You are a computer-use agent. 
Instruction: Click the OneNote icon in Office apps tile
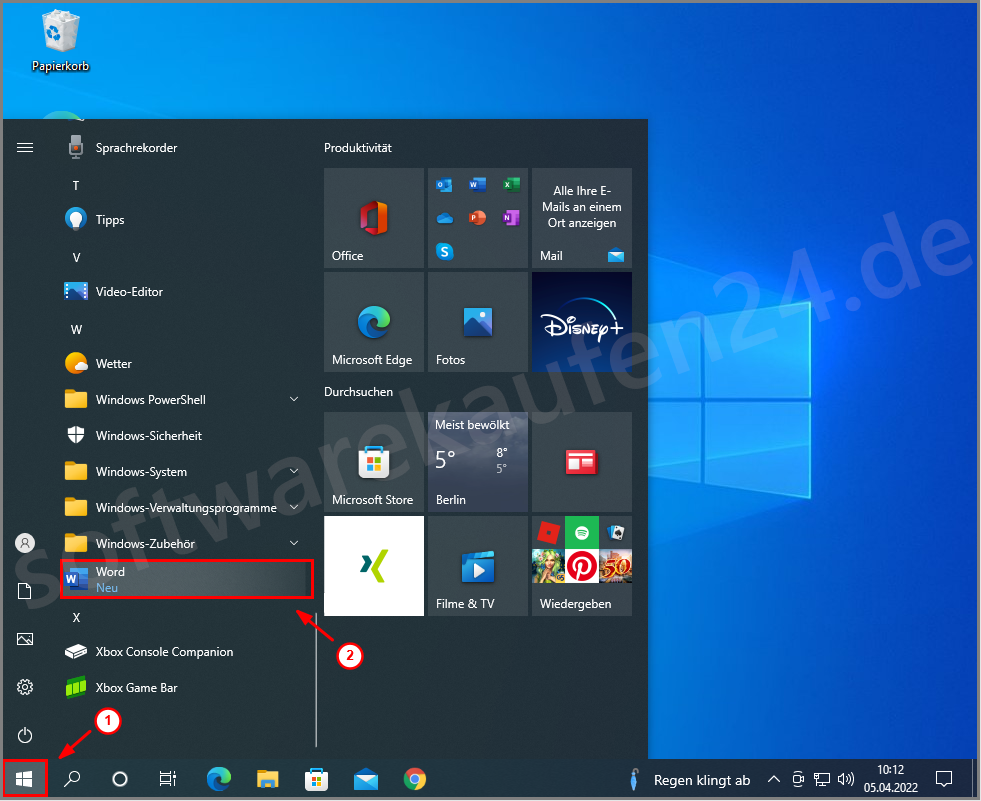(511, 218)
